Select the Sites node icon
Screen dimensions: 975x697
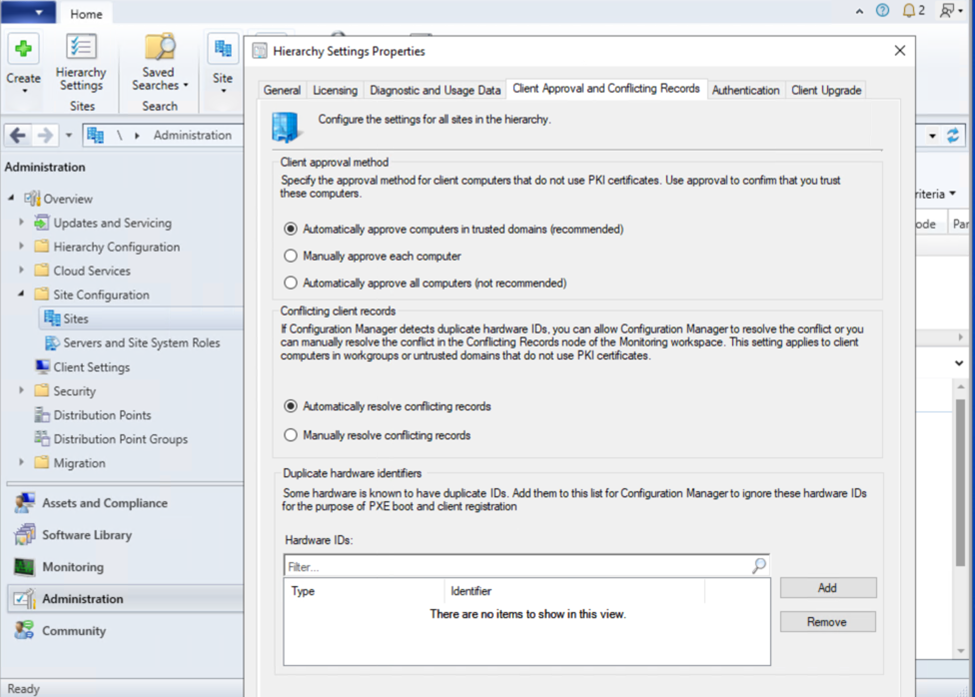pos(52,318)
